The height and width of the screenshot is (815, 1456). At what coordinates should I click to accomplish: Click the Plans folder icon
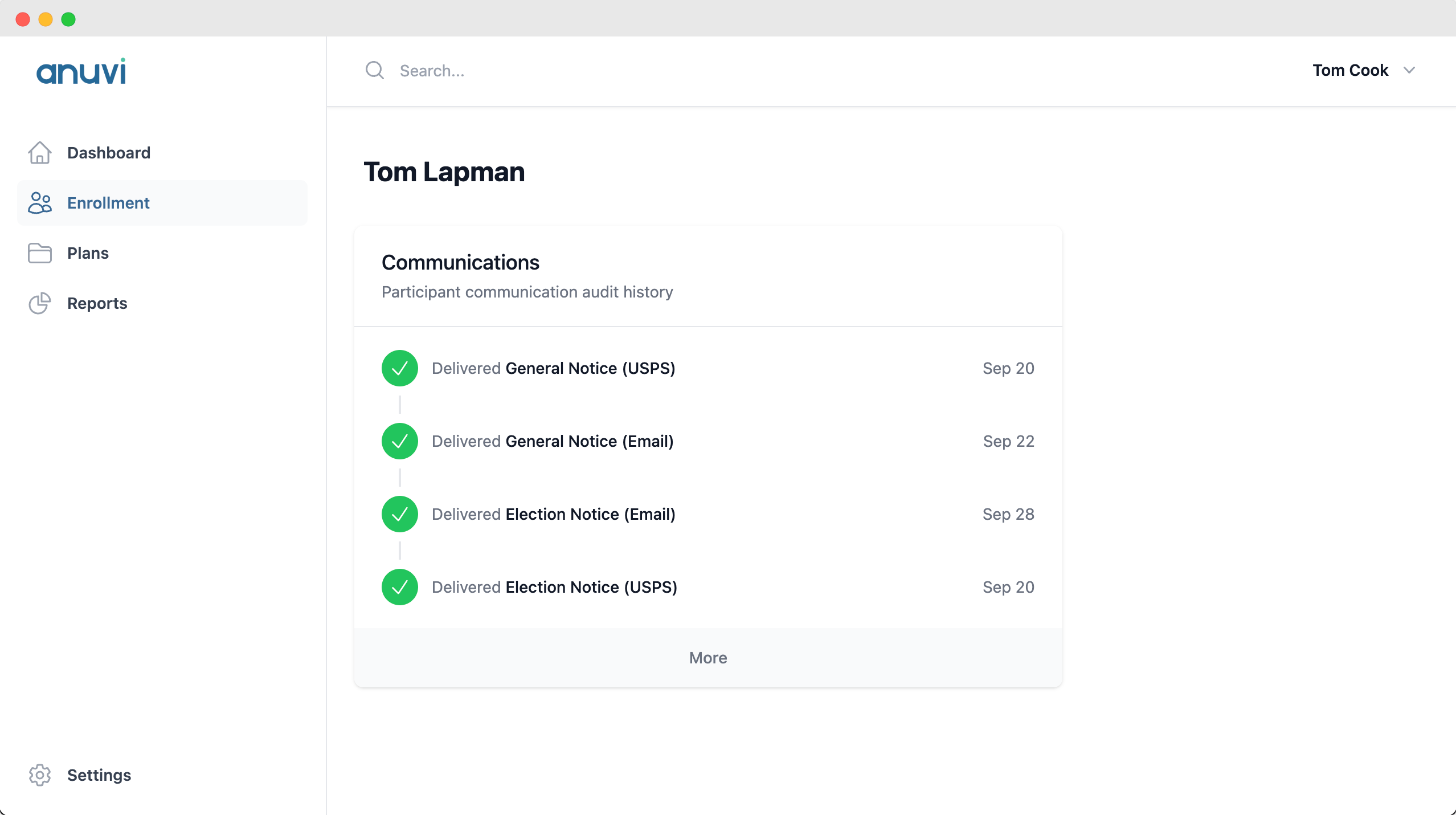click(x=40, y=253)
